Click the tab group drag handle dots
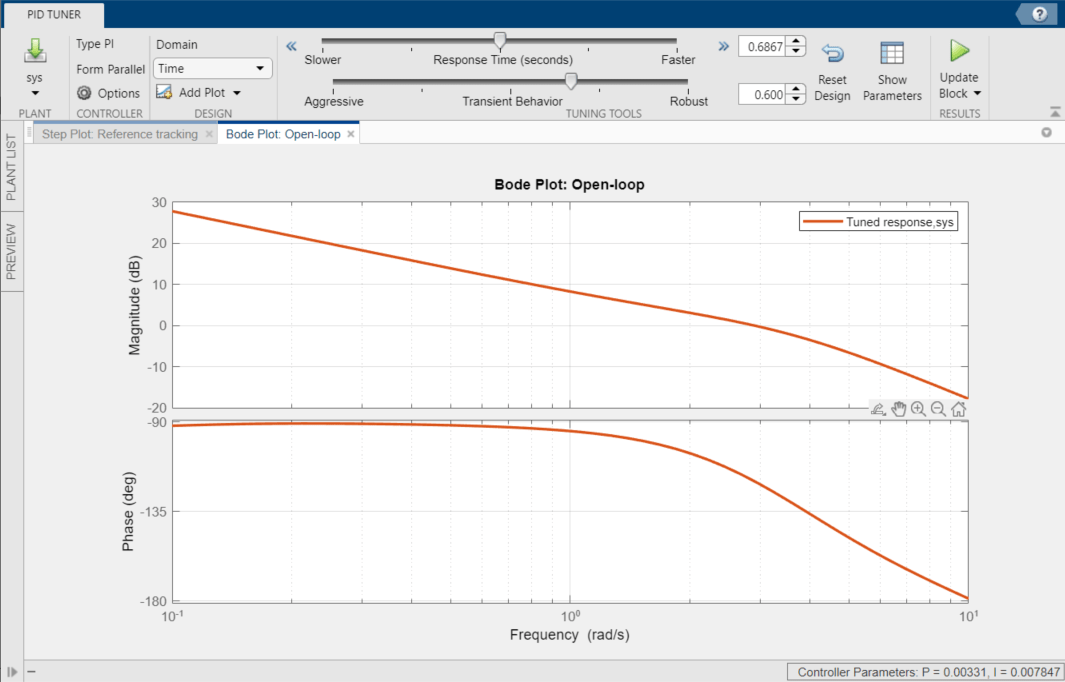1065x682 pixels. click(29, 134)
